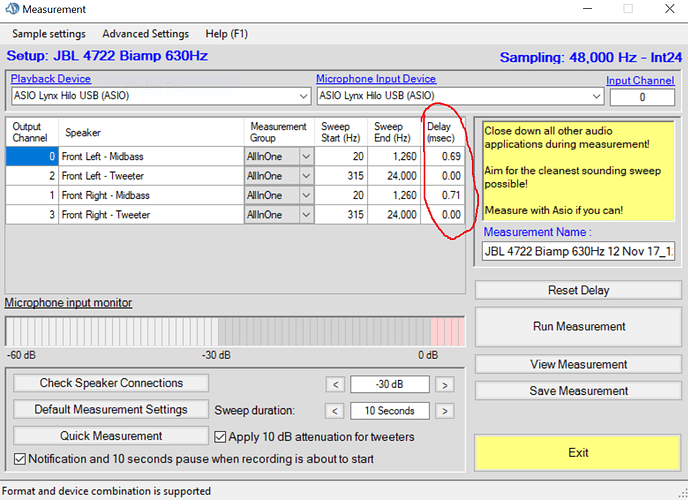Viewport: 688px width, 500px height.
Task: Increase the input level with right arrow
Action: tap(443, 384)
